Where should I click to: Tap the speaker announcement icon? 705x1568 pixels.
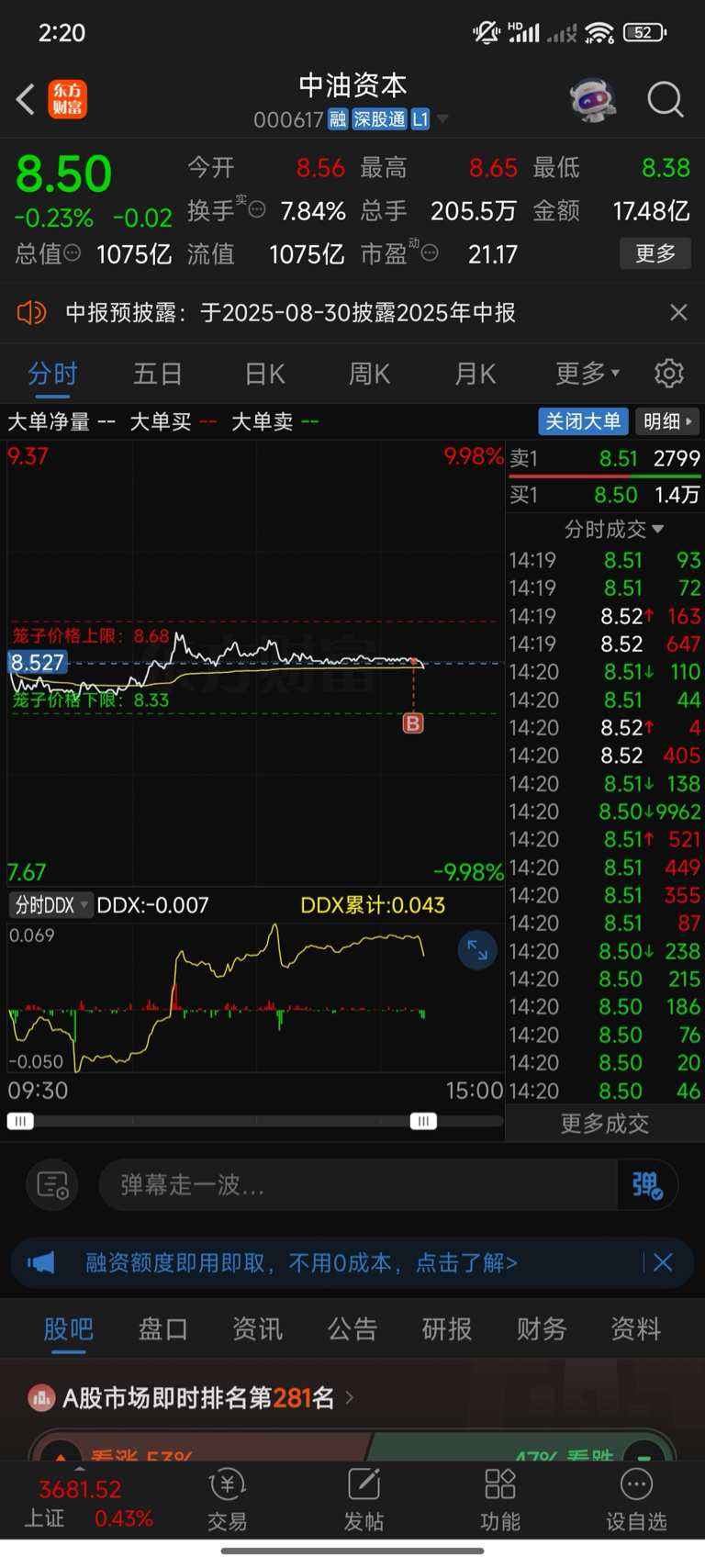(x=31, y=313)
